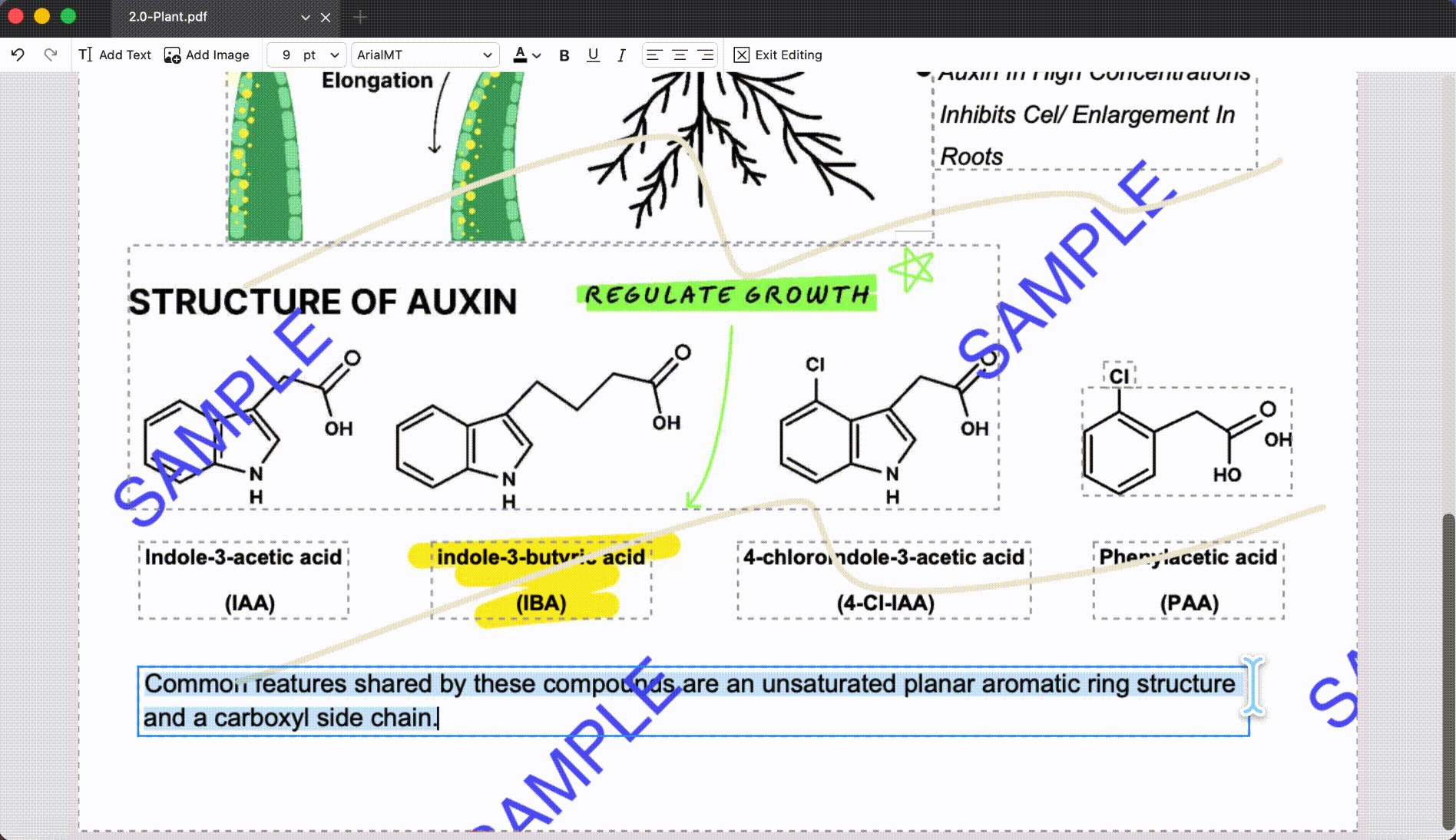The width and height of the screenshot is (1456, 840).
Task: Expand the text color dropdown arrow
Action: click(537, 55)
